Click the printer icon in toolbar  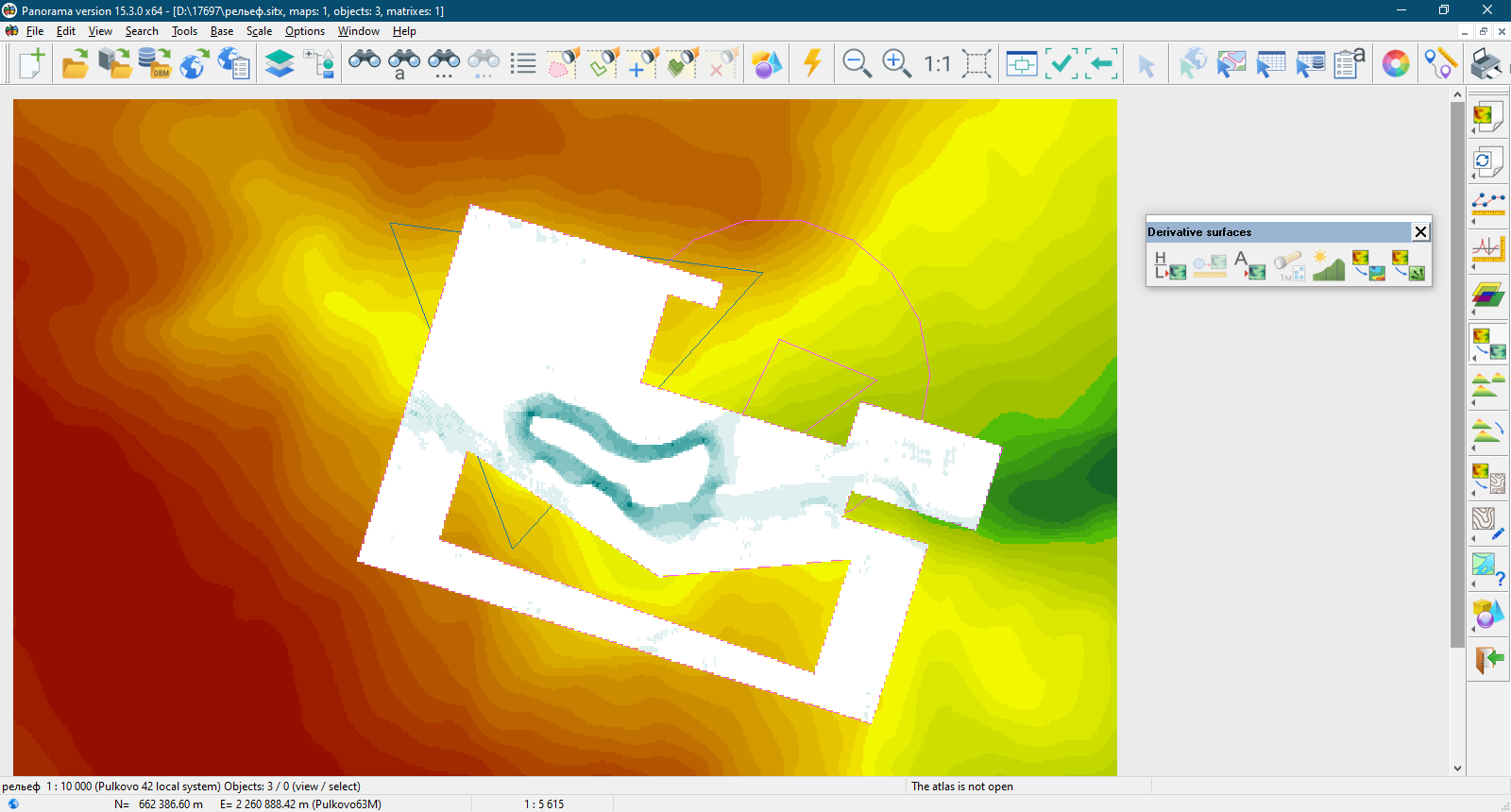pos(1486,64)
